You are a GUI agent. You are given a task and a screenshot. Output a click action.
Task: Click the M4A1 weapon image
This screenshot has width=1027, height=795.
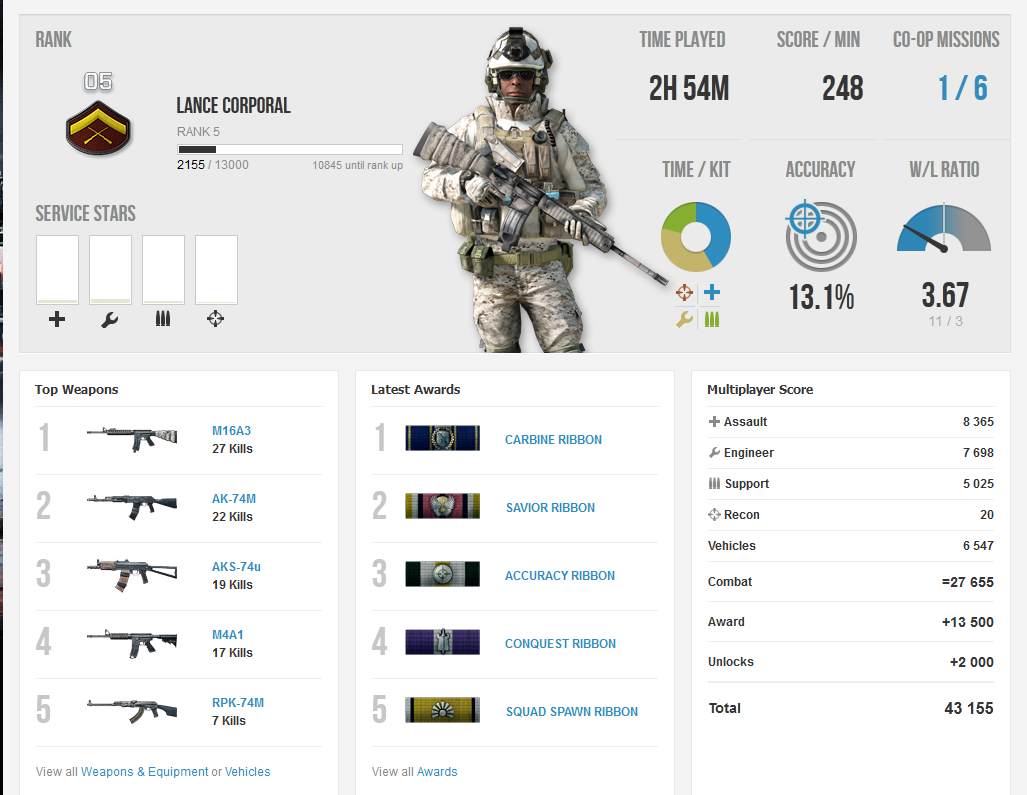[x=132, y=642]
